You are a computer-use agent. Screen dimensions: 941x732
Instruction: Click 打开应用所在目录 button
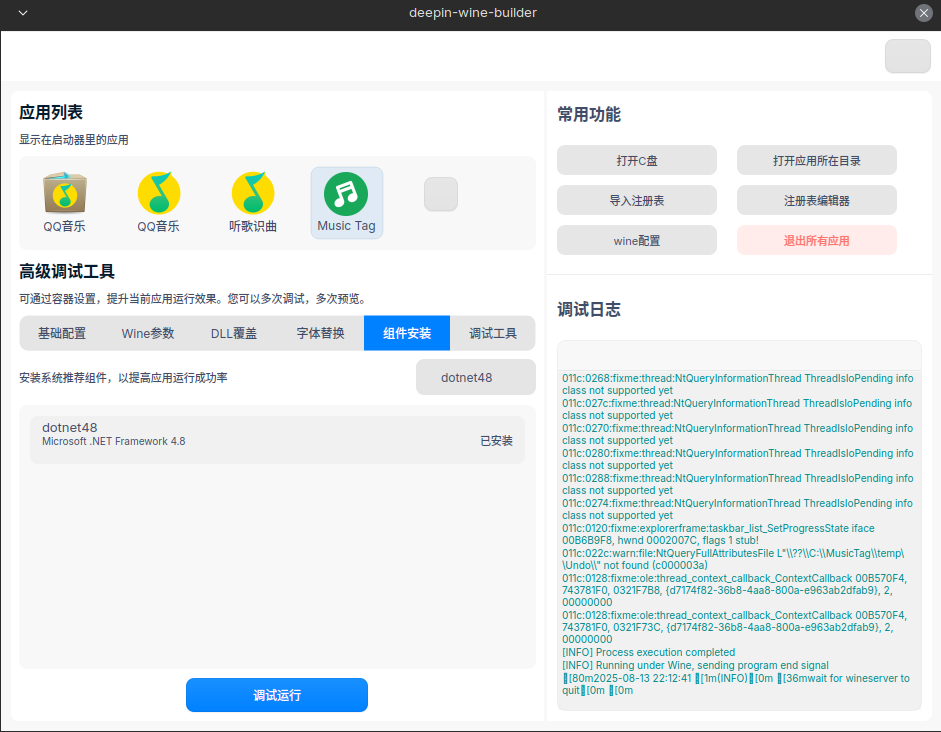817,160
